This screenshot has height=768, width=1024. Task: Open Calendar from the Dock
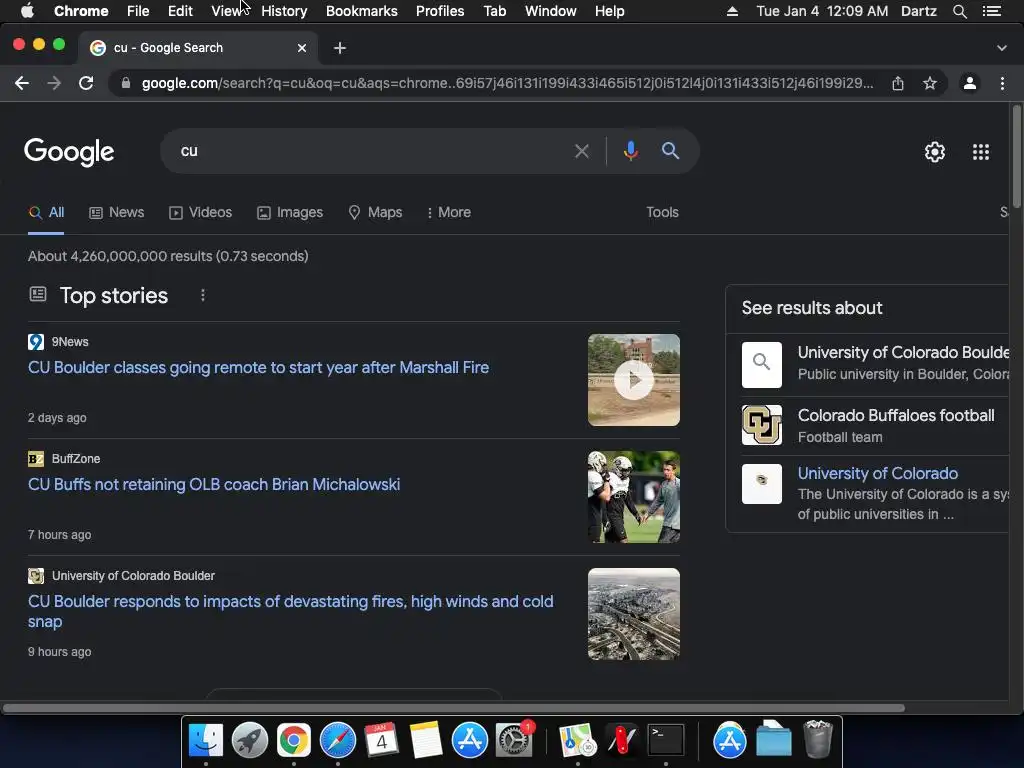point(381,740)
